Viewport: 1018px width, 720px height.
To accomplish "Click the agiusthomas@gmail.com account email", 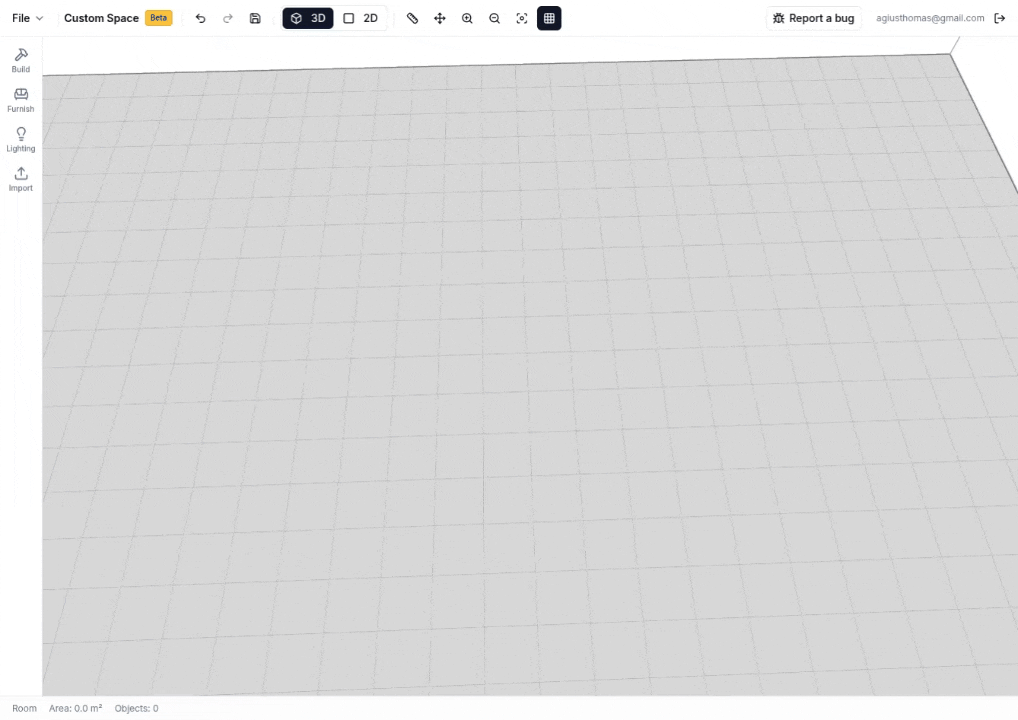I will click(x=930, y=18).
